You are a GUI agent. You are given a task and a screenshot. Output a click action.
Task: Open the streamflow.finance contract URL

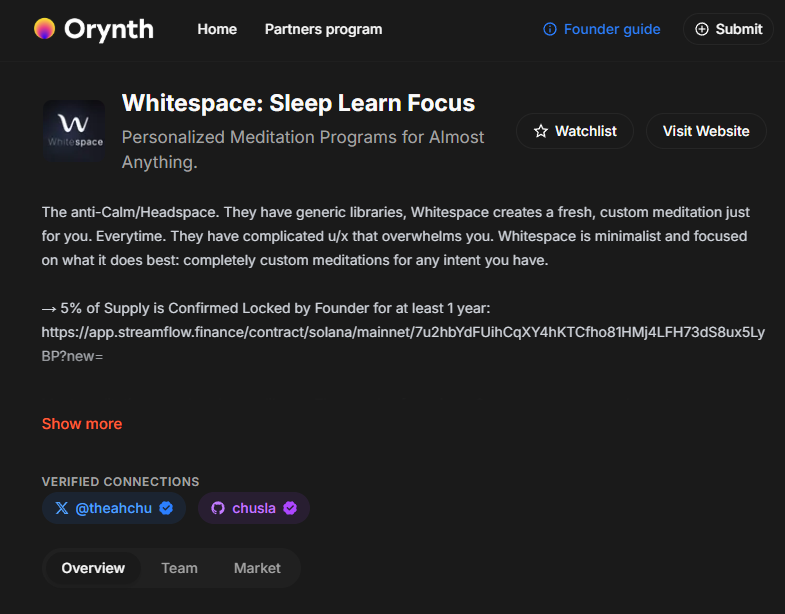point(403,344)
